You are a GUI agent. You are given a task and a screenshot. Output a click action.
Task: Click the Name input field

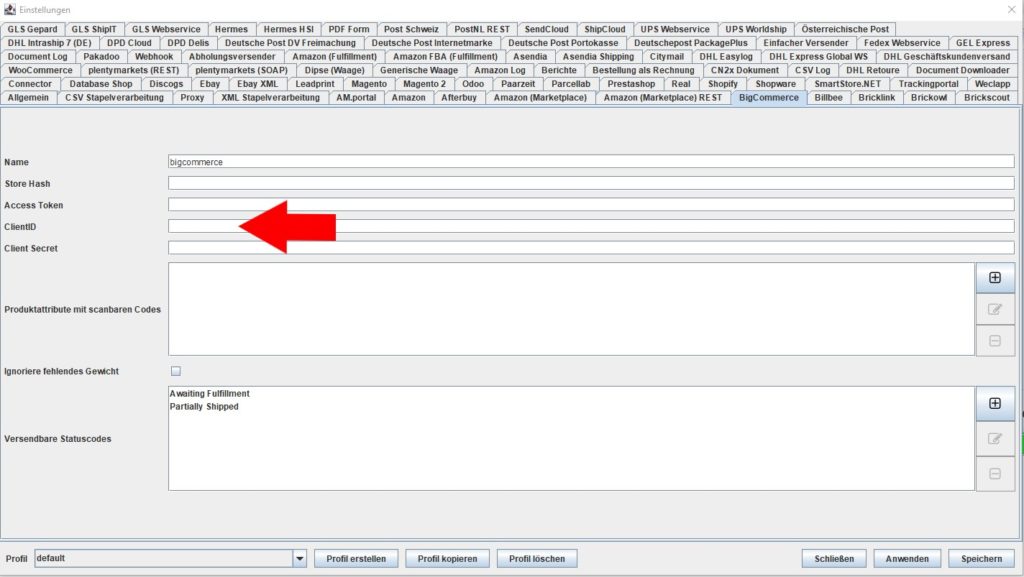(x=591, y=162)
